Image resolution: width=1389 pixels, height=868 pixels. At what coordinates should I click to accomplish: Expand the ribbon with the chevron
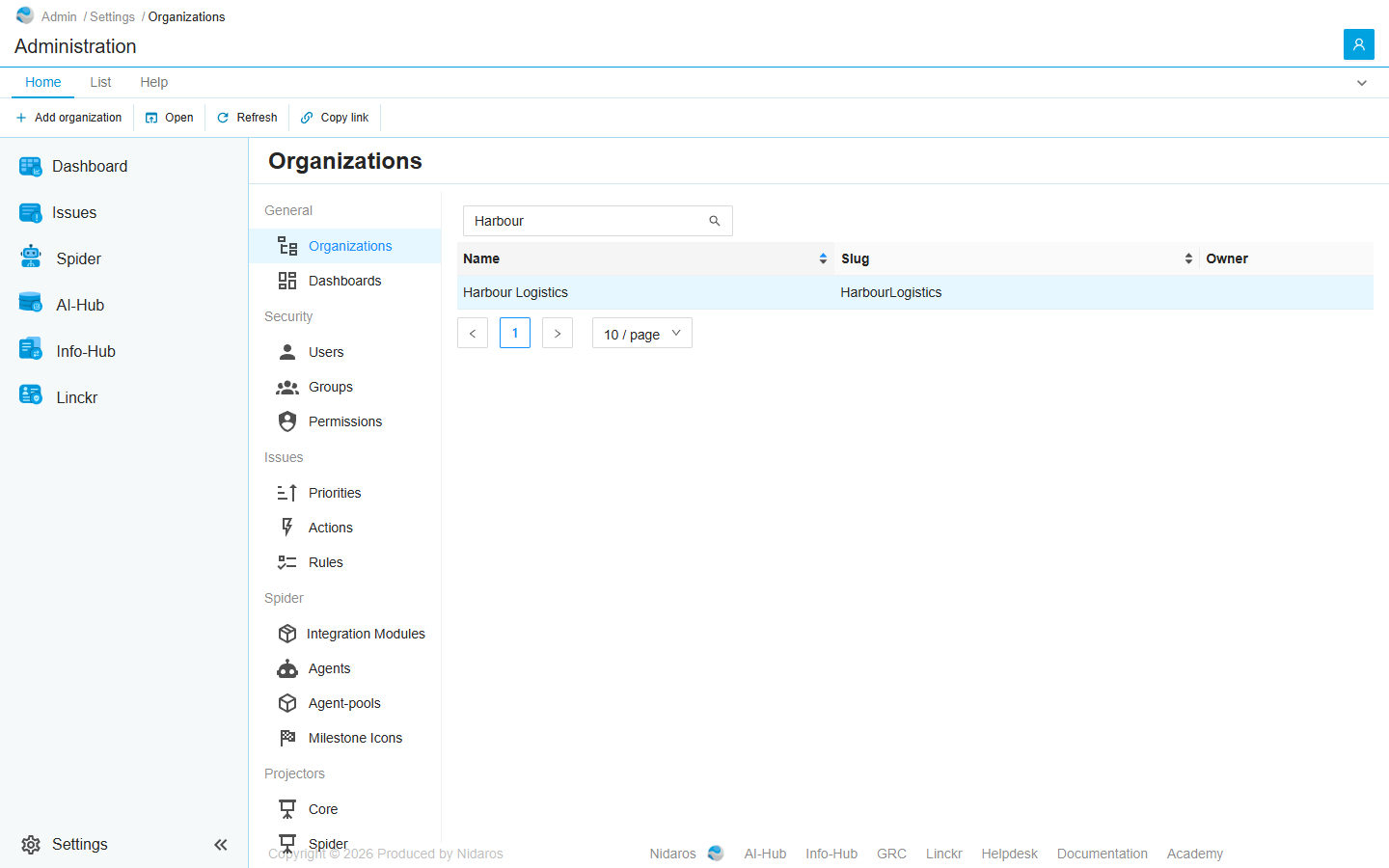(x=1362, y=83)
